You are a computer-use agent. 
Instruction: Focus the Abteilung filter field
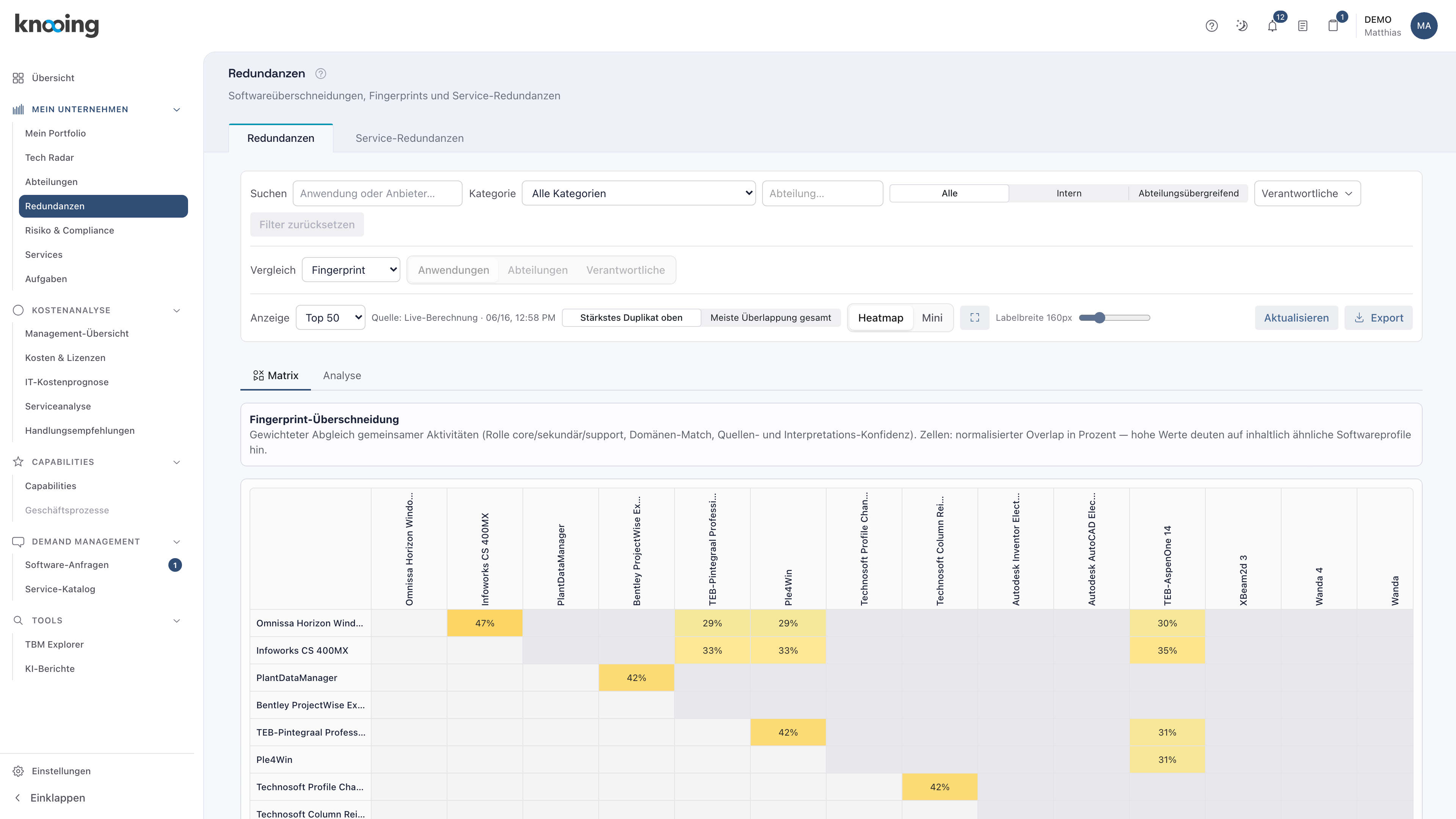pos(822,193)
